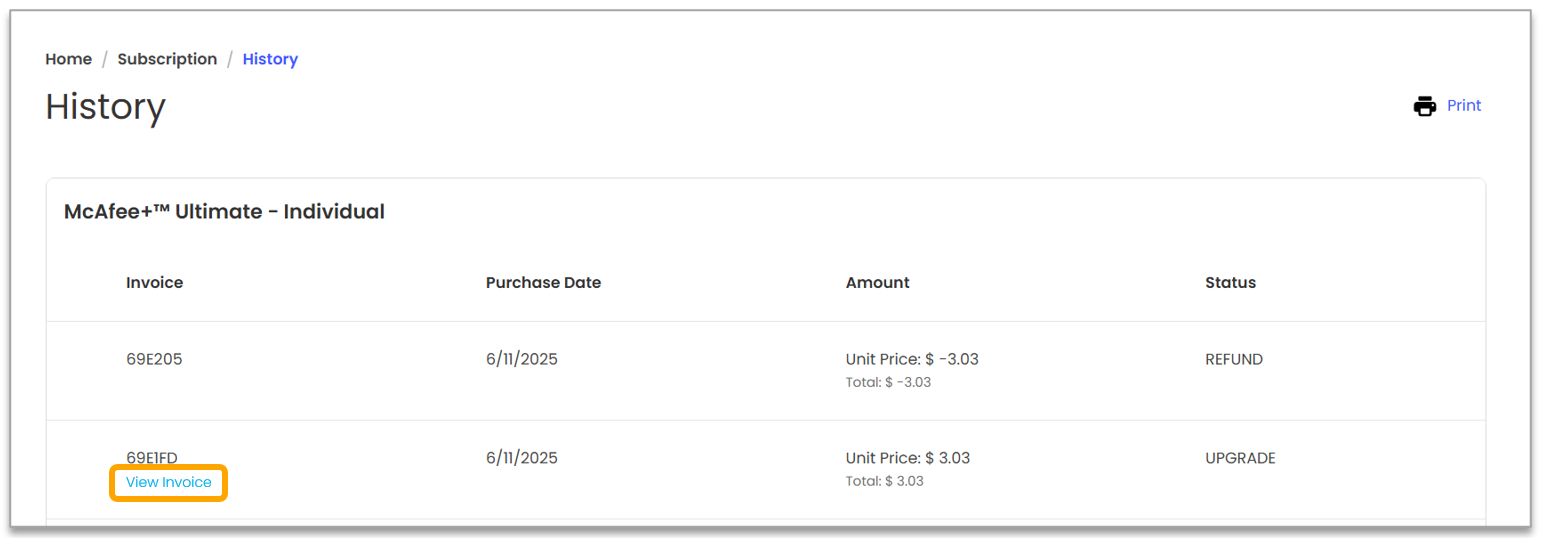Open View Invoice for 69E1FD
The height and width of the screenshot is (538, 1543).
pos(168,482)
